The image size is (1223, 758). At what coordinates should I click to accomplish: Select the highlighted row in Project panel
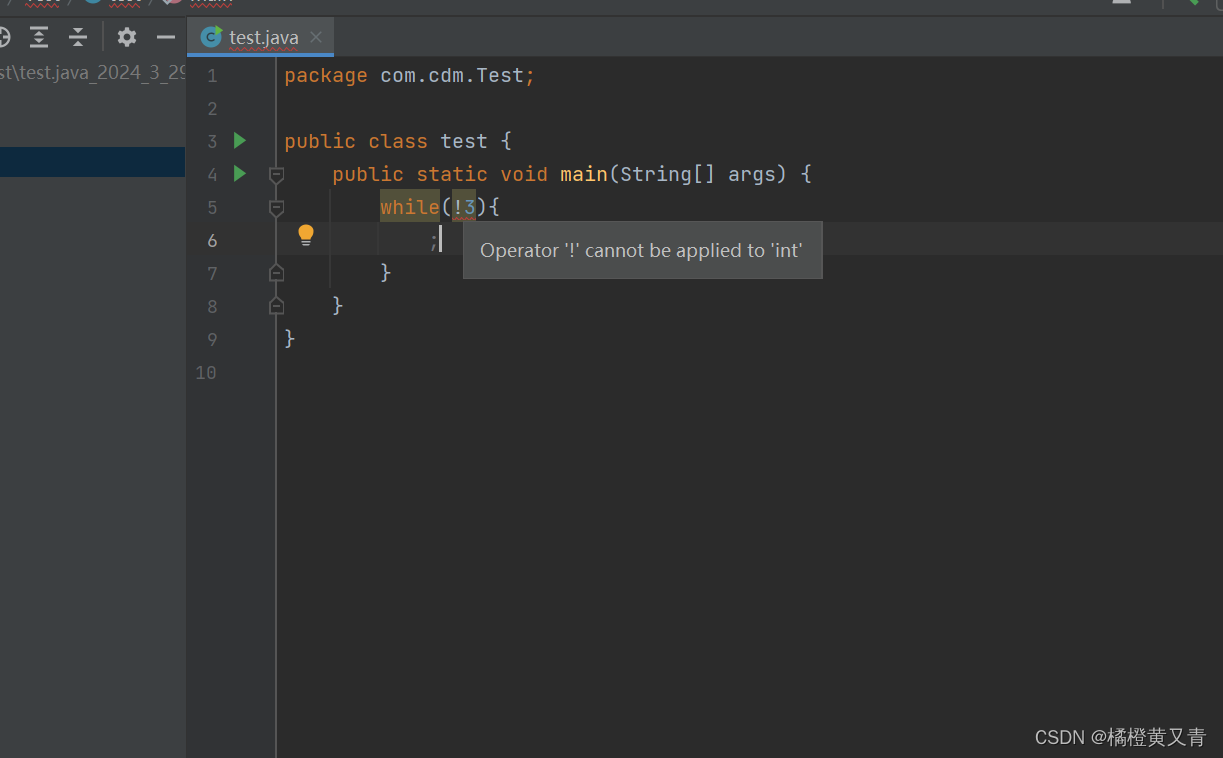(93, 163)
